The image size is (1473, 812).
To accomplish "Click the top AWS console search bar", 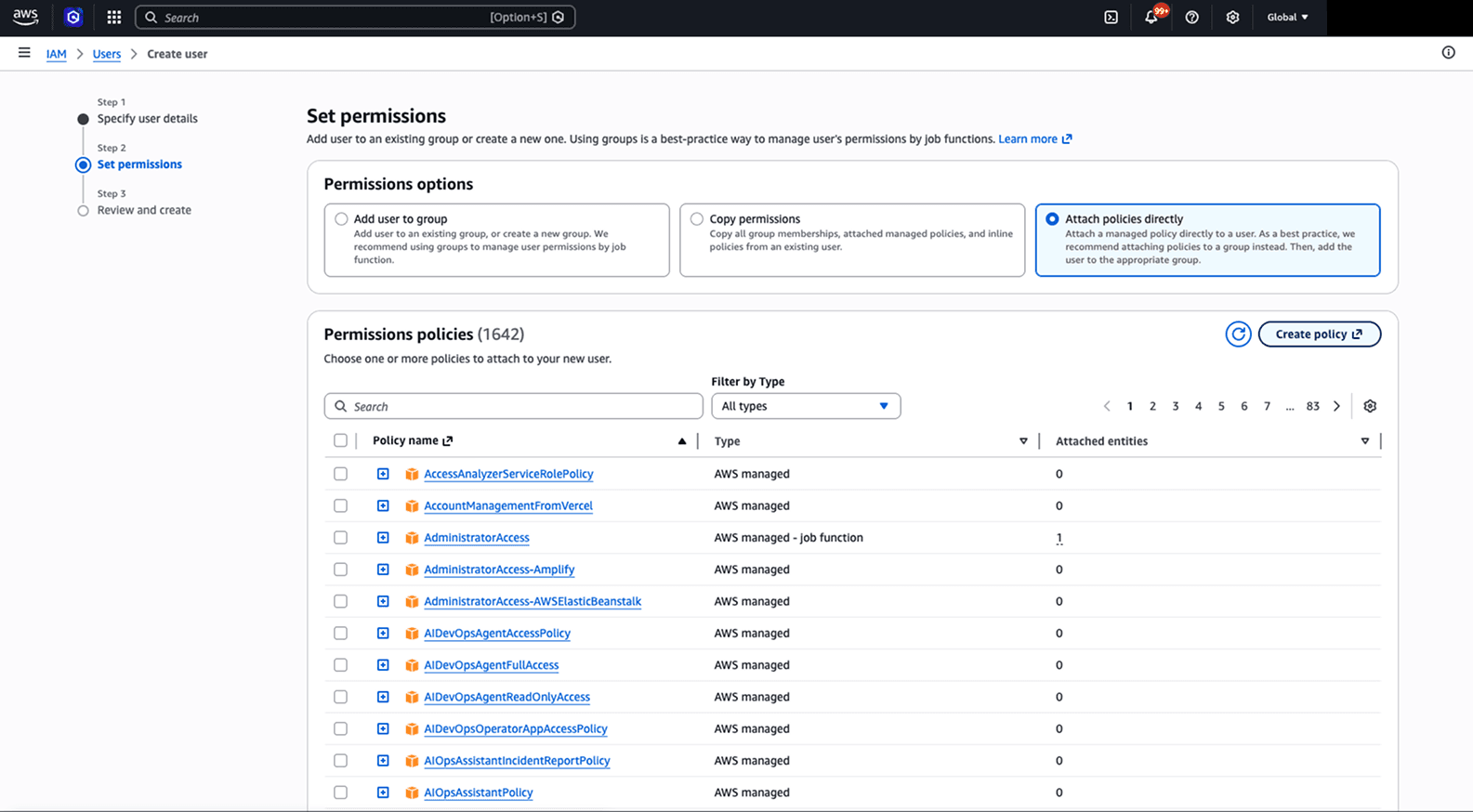I will (355, 17).
